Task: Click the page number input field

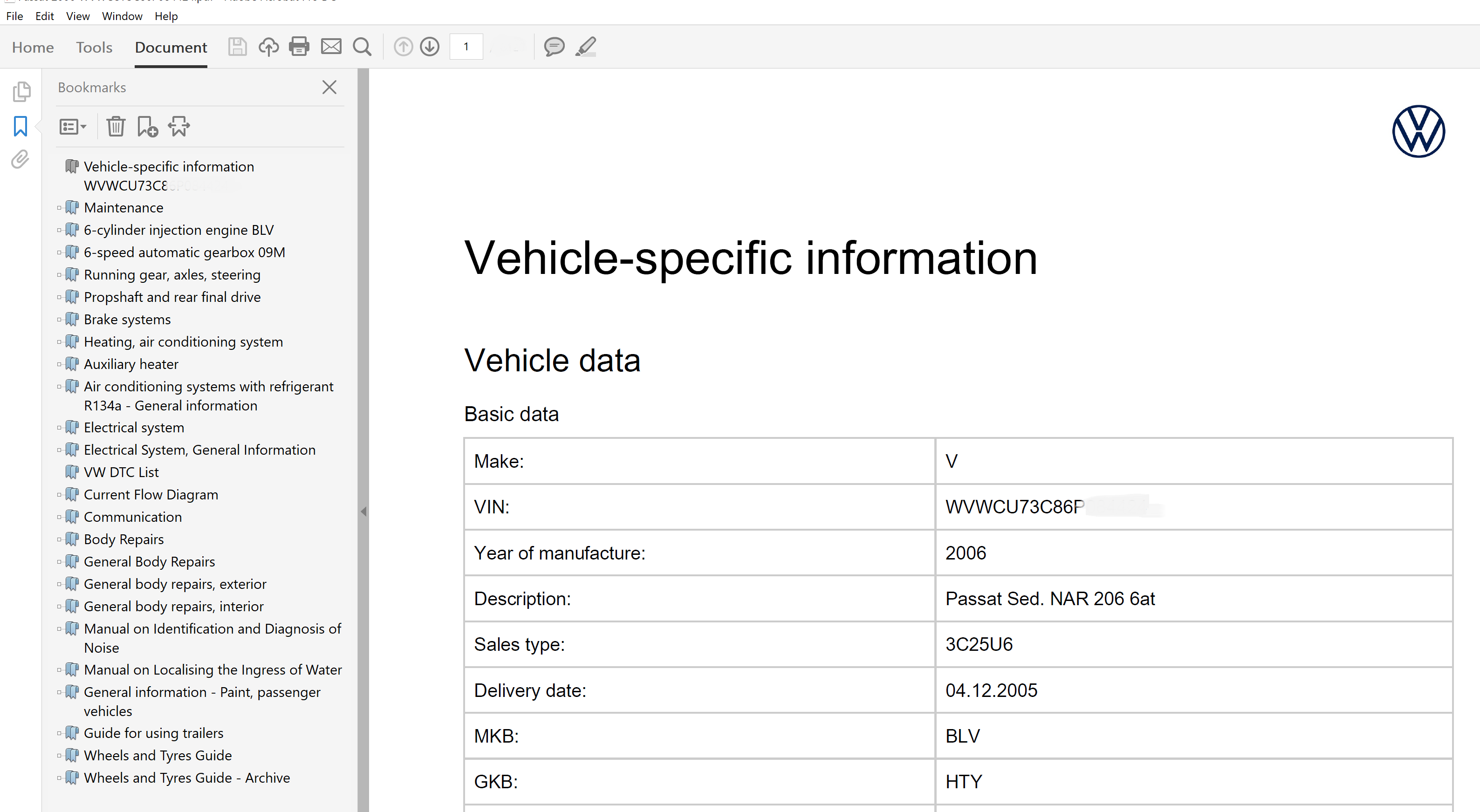Action: pyautogui.click(x=466, y=47)
